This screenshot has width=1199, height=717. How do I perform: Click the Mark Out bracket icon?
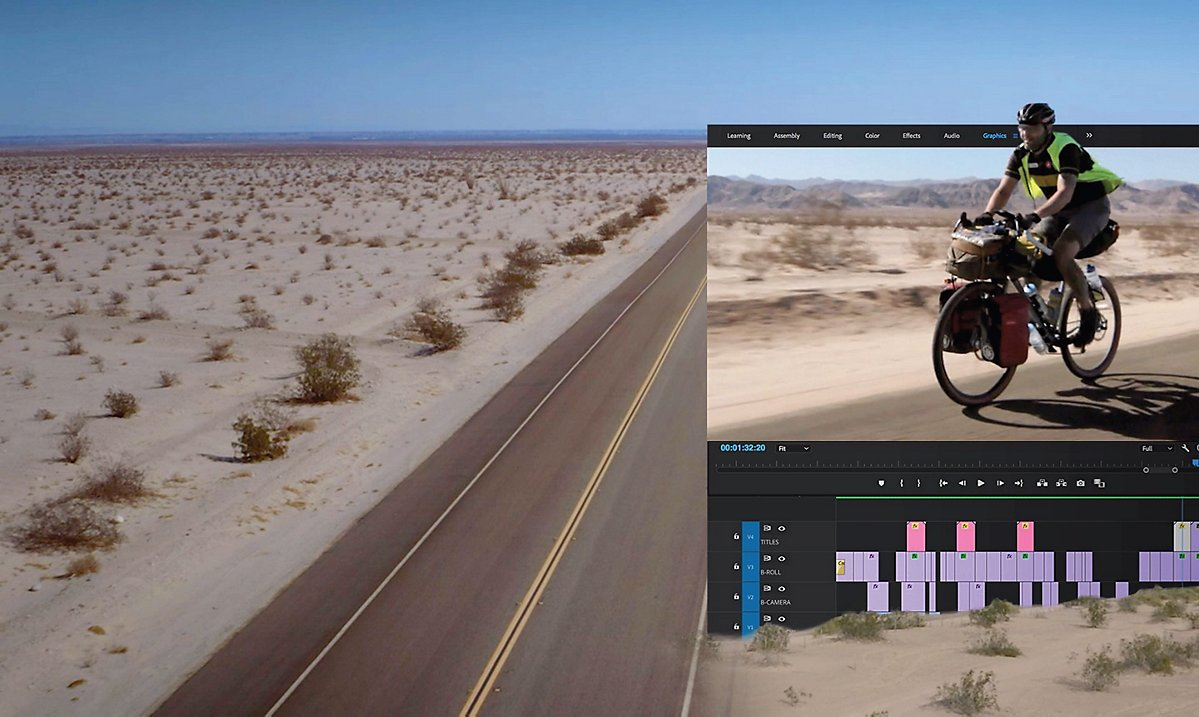coord(920,483)
